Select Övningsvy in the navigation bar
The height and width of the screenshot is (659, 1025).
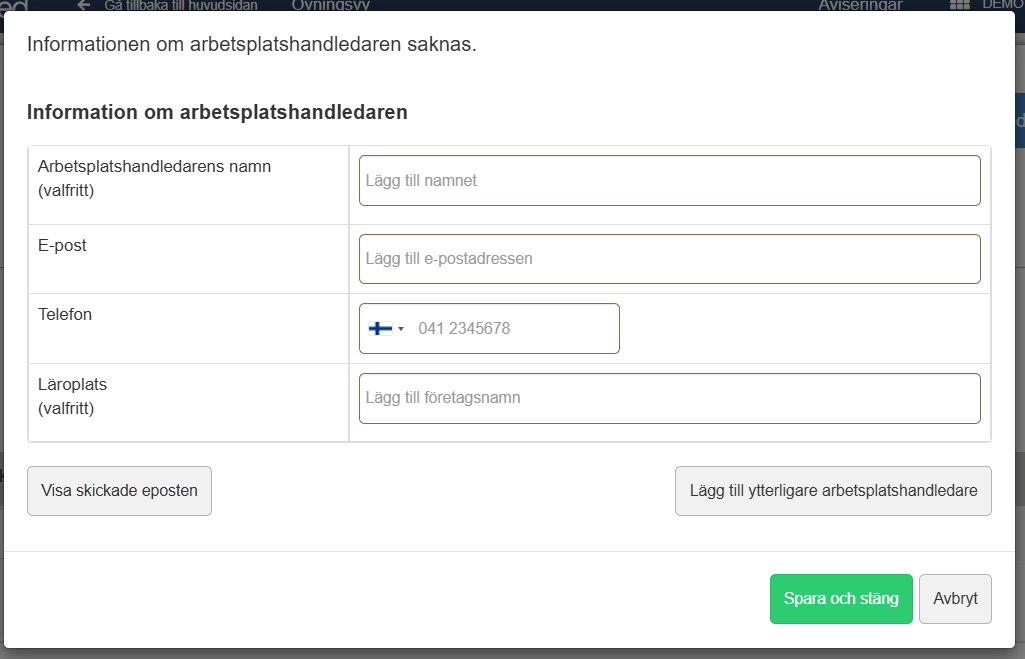pos(329,5)
